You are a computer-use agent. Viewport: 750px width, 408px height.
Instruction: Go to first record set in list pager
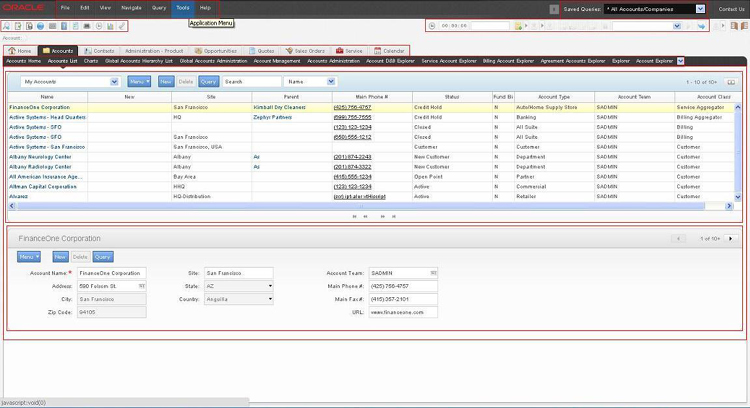tap(354, 217)
